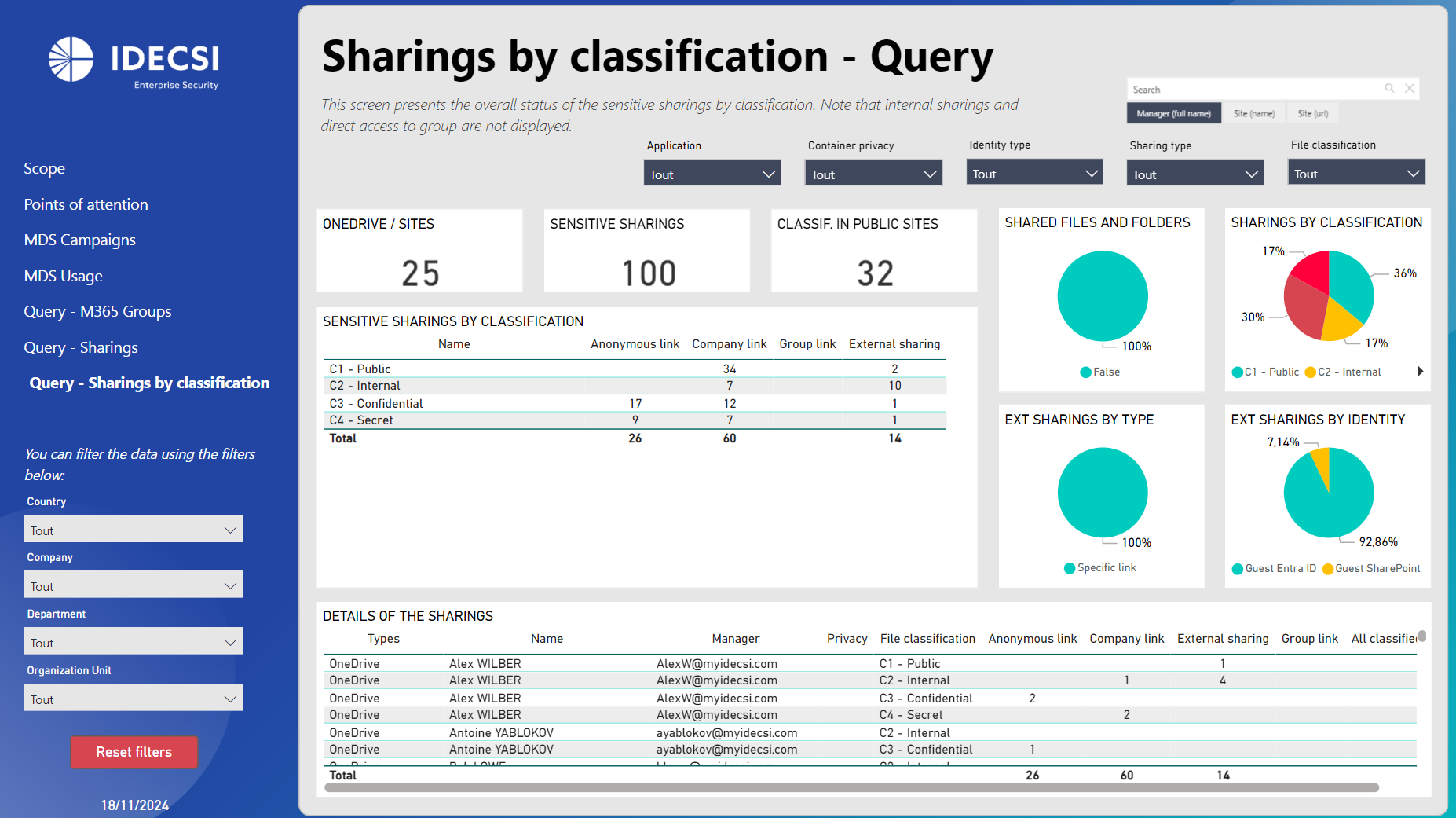Screen dimensions: 1456x818
Task: Select the CLASSIF. IN PUBLIC SITES card
Action: pyautogui.click(x=874, y=250)
